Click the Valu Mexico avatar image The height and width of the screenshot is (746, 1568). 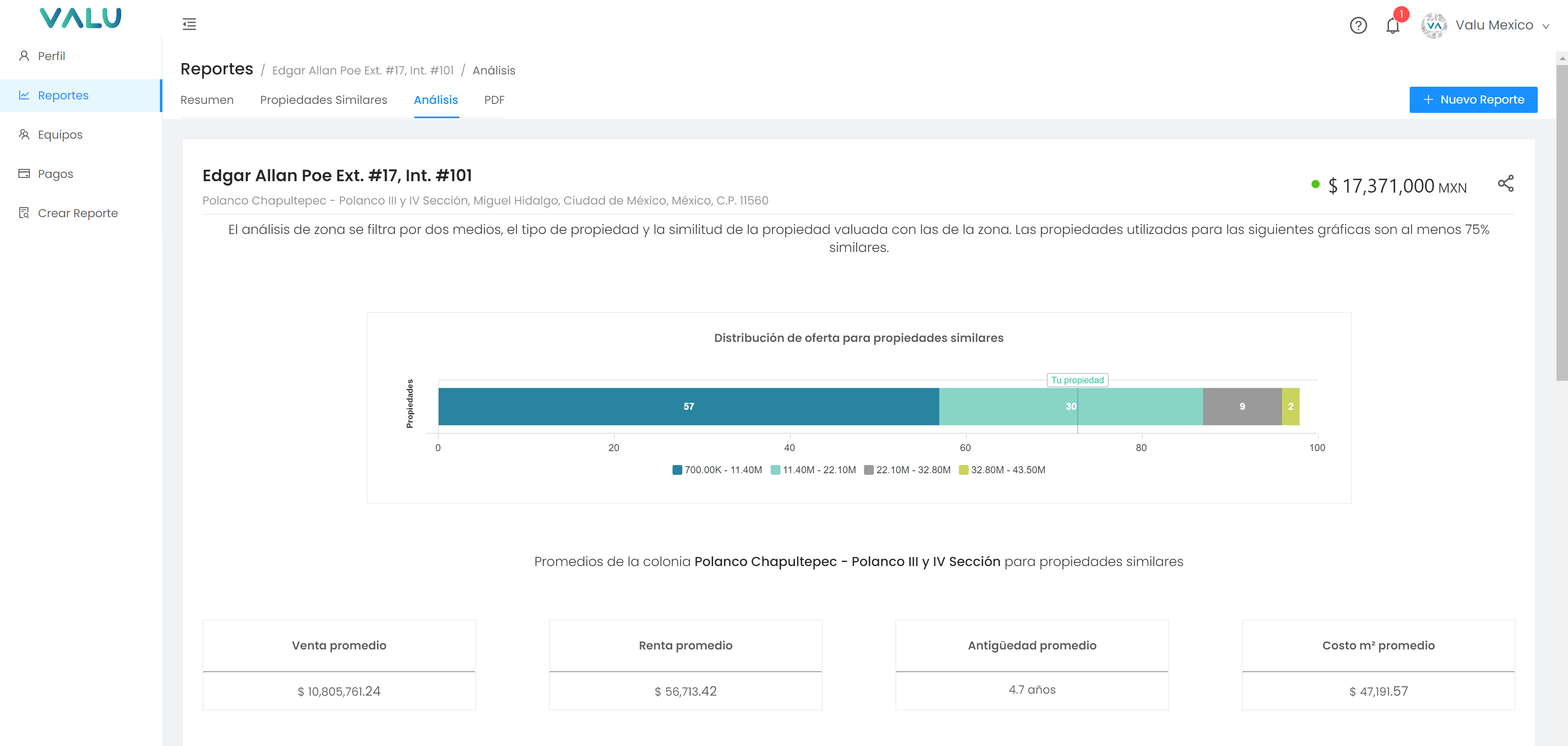coord(1433,25)
